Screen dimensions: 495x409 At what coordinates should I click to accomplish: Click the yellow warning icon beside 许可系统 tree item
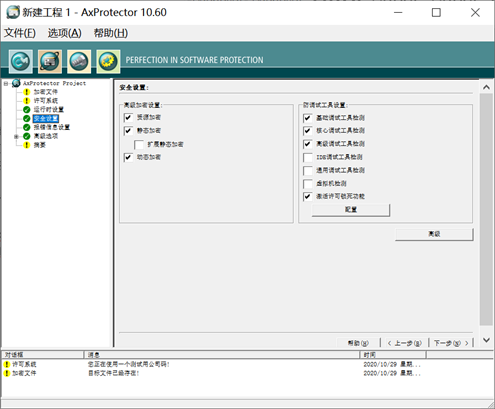pos(27,101)
